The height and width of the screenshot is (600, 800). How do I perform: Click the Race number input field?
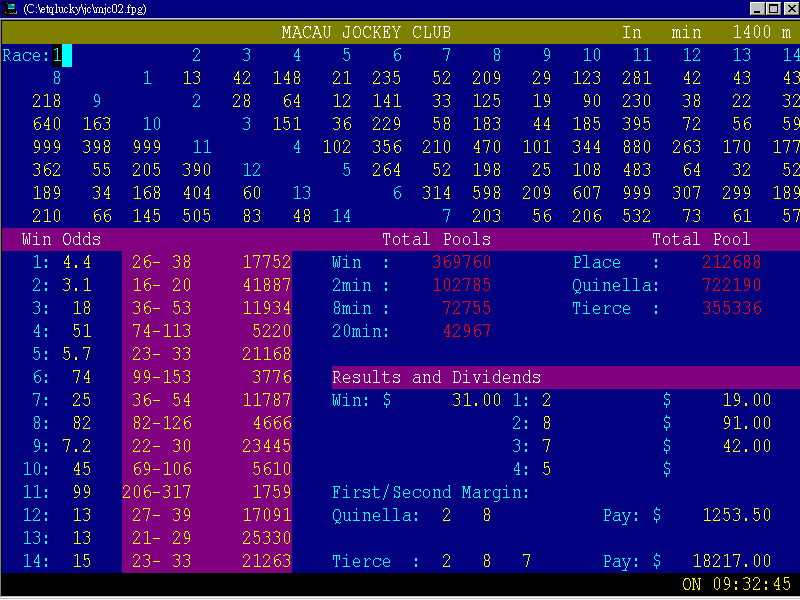pyautogui.click(x=62, y=55)
